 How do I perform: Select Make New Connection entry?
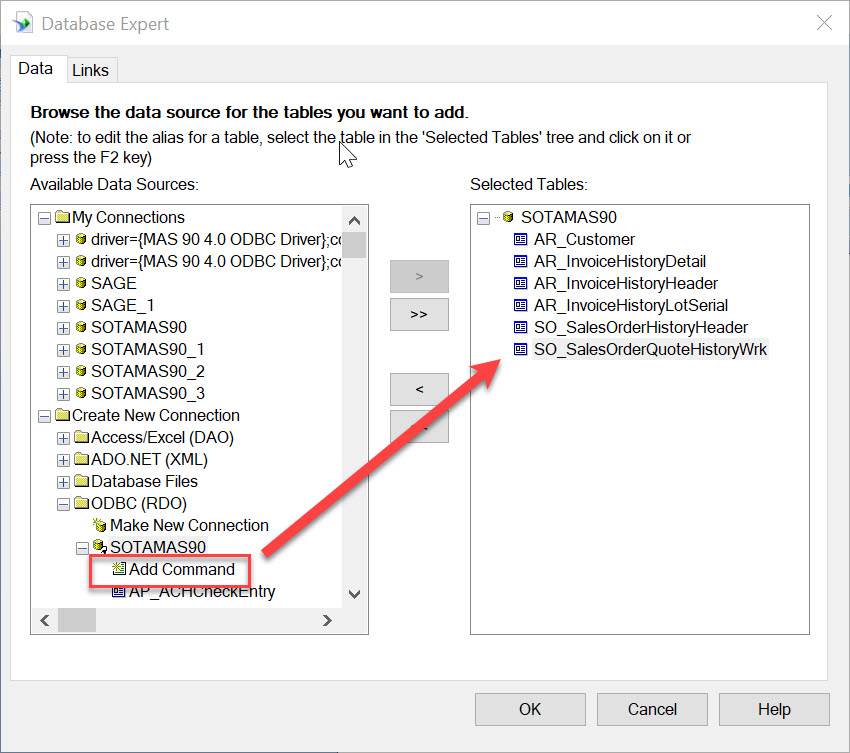[x=189, y=525]
